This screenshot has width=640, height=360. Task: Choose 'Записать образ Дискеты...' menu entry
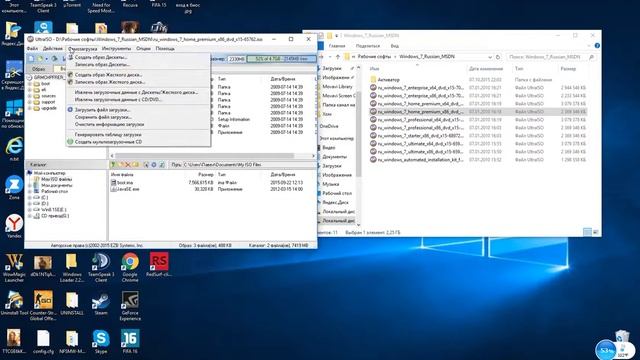[138, 64]
